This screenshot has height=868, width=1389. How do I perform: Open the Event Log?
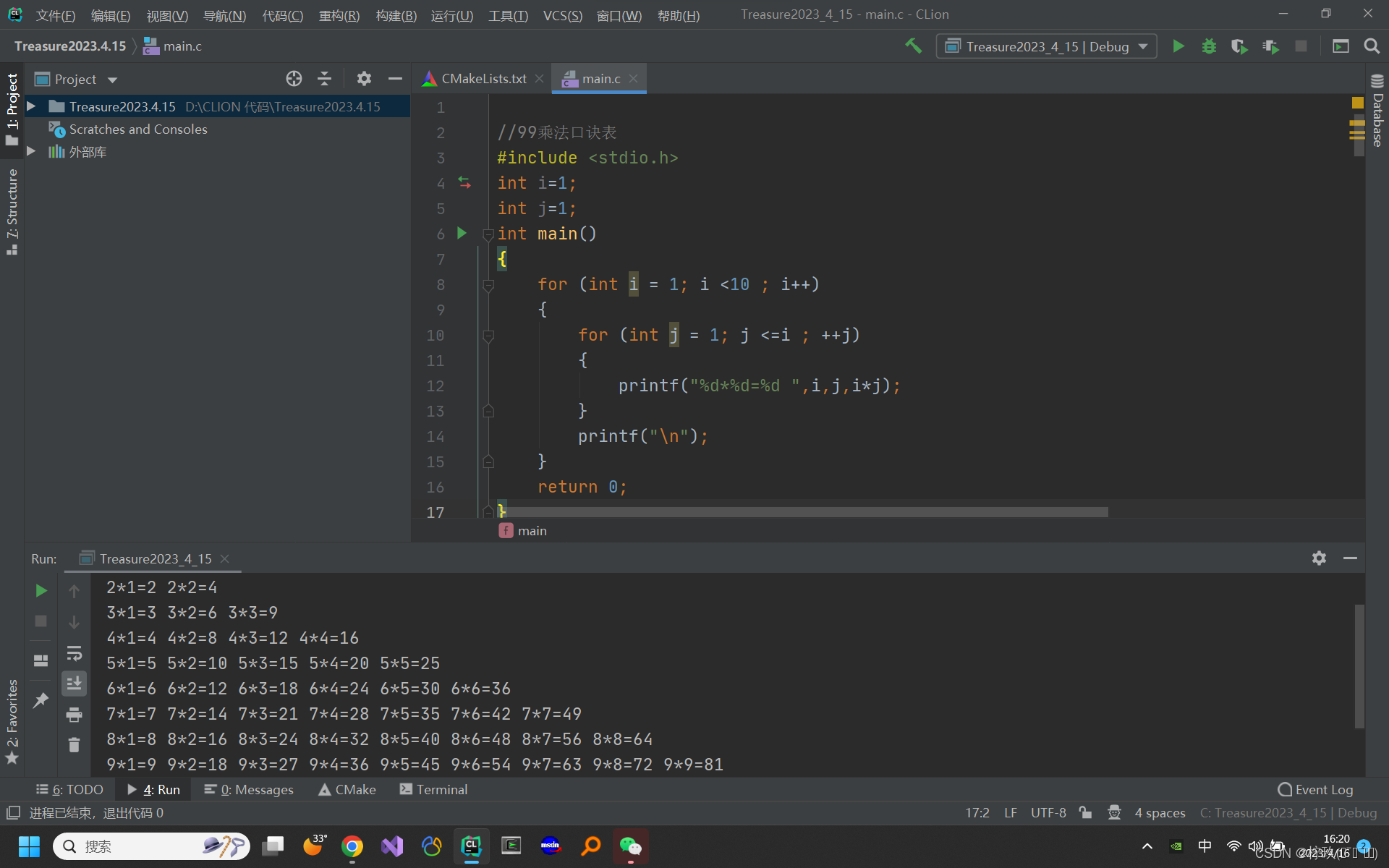pyautogui.click(x=1315, y=789)
